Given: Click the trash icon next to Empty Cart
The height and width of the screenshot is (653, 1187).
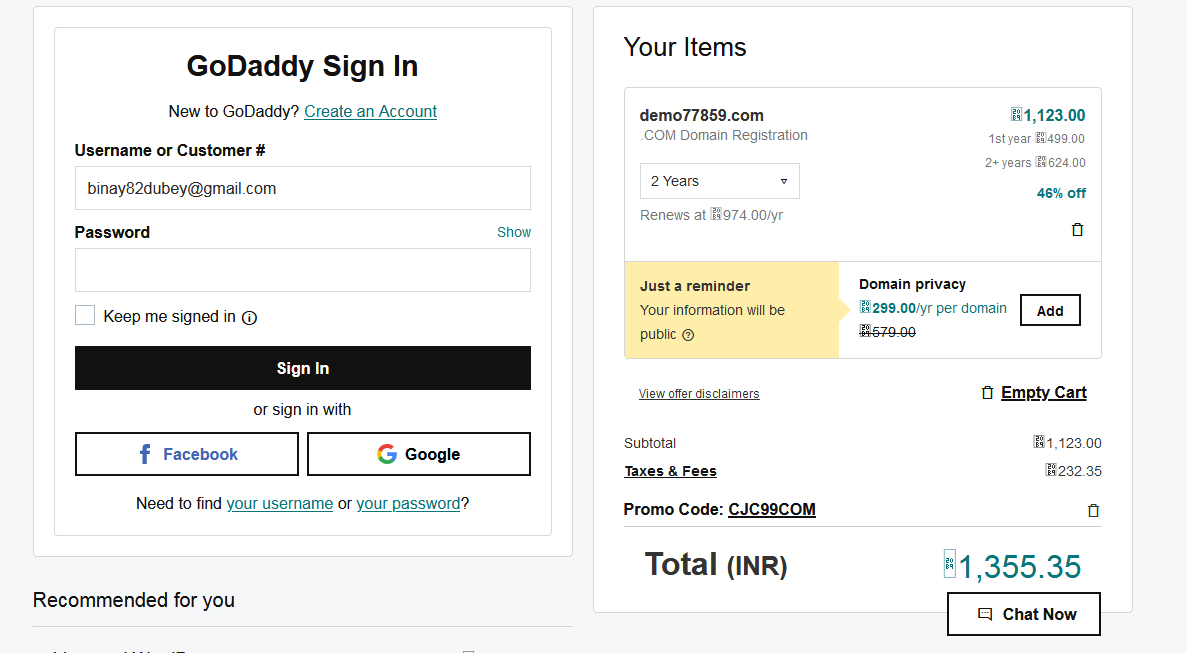Looking at the screenshot, I should point(988,393).
